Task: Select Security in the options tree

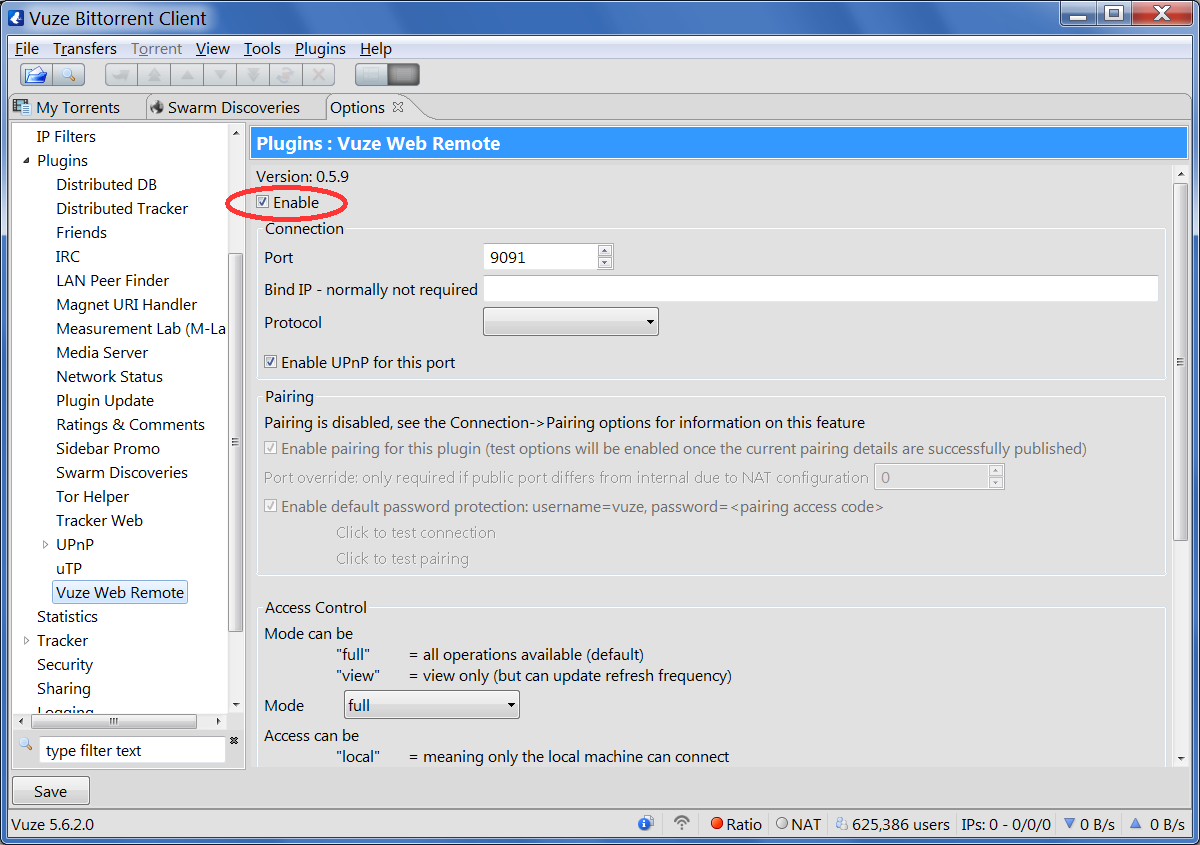Action: pyautogui.click(x=65, y=664)
